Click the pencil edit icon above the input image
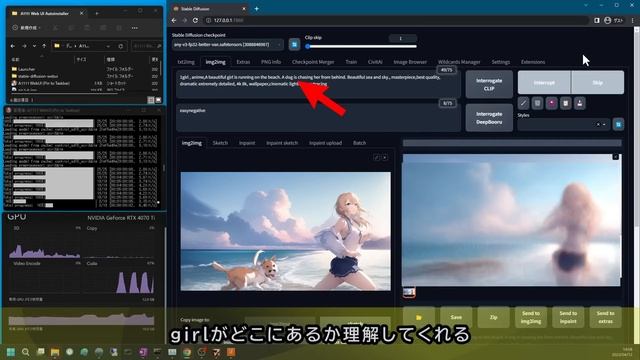The height and width of the screenshot is (360, 640). 376,157
